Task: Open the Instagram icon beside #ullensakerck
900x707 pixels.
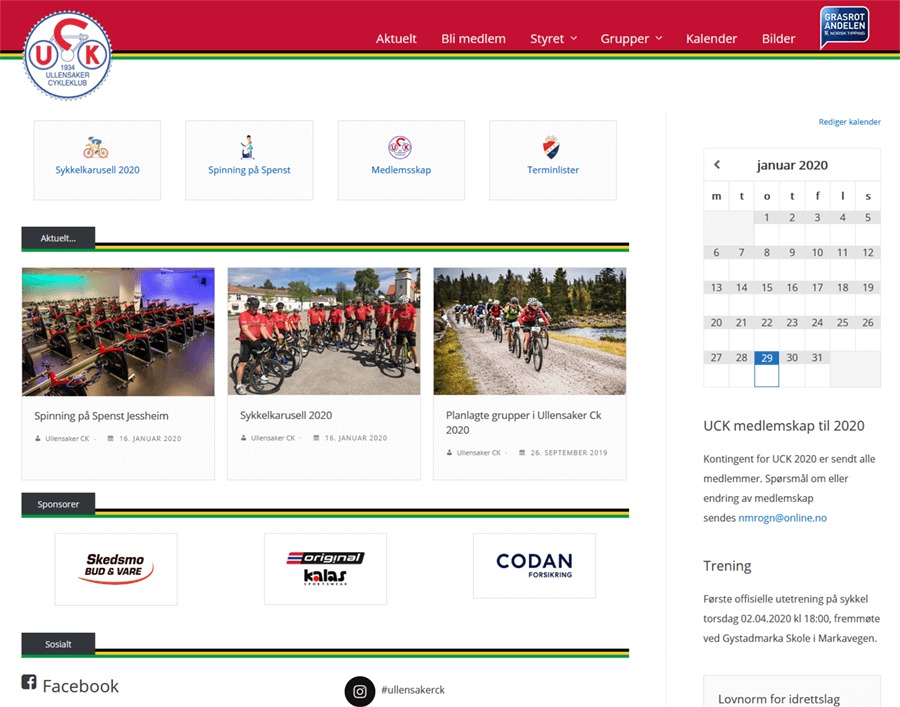Action: coord(360,692)
